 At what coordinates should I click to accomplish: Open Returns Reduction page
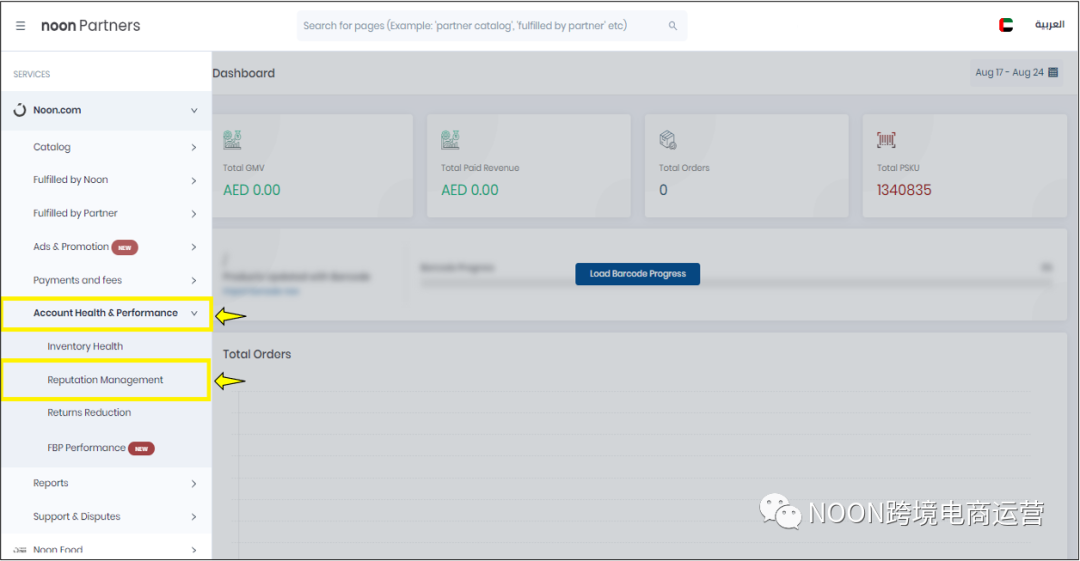pyautogui.click(x=89, y=413)
